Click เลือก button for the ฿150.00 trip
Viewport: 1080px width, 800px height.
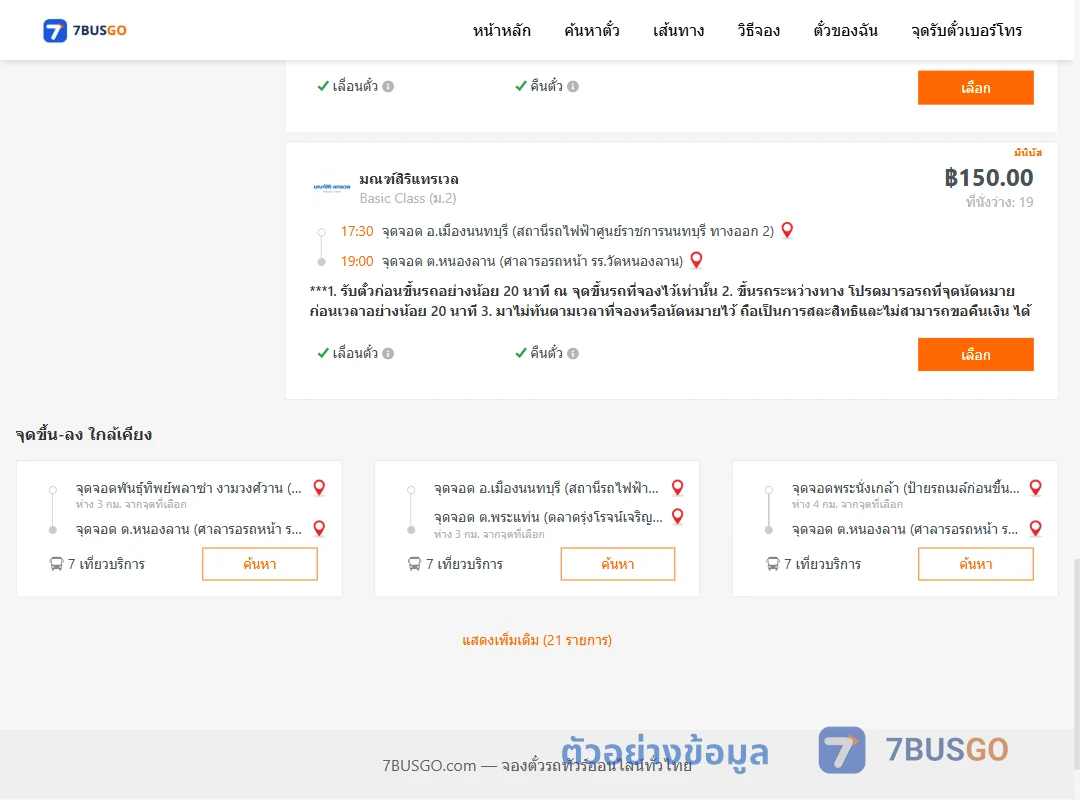click(975, 354)
